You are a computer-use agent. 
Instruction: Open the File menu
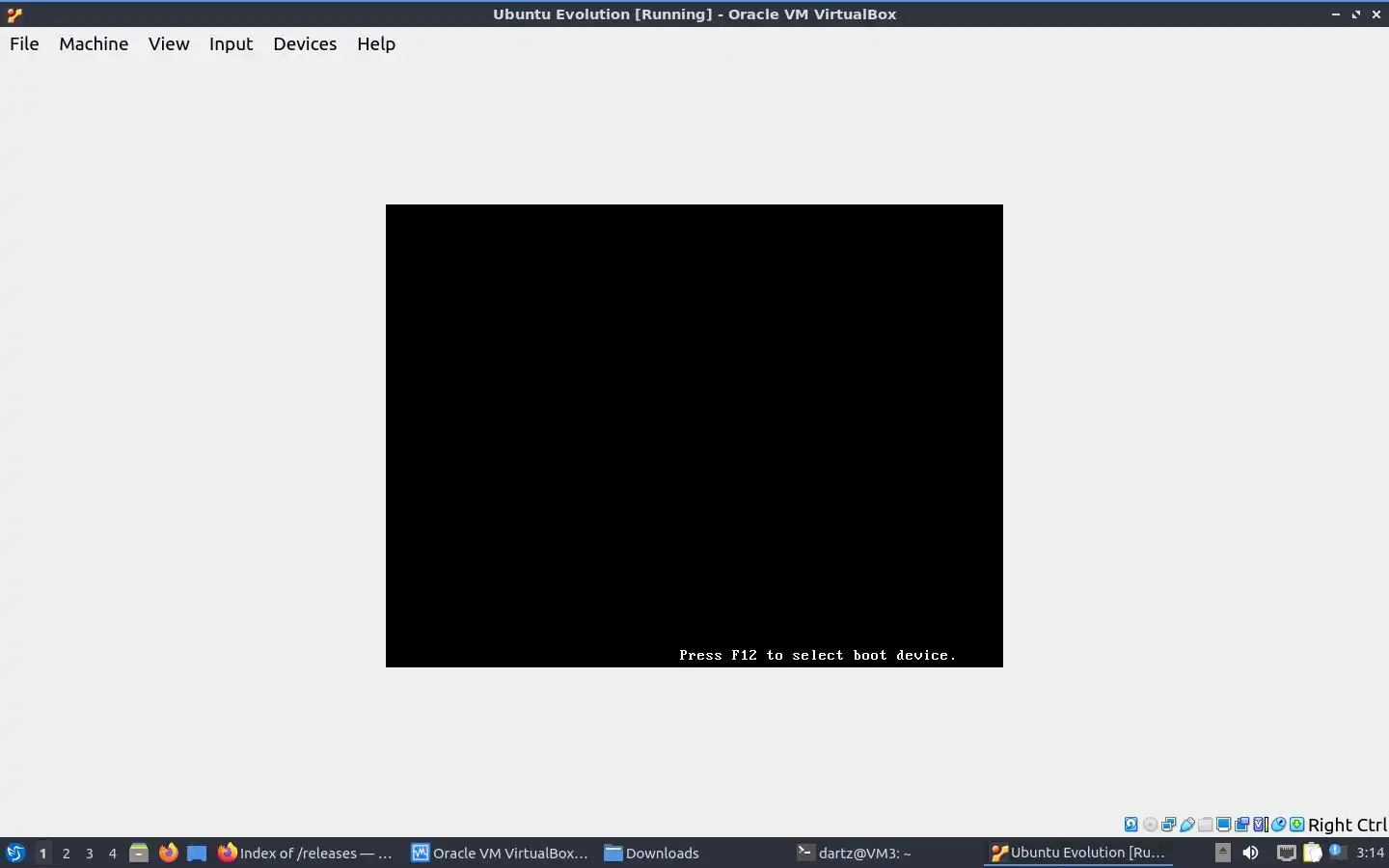(x=24, y=43)
